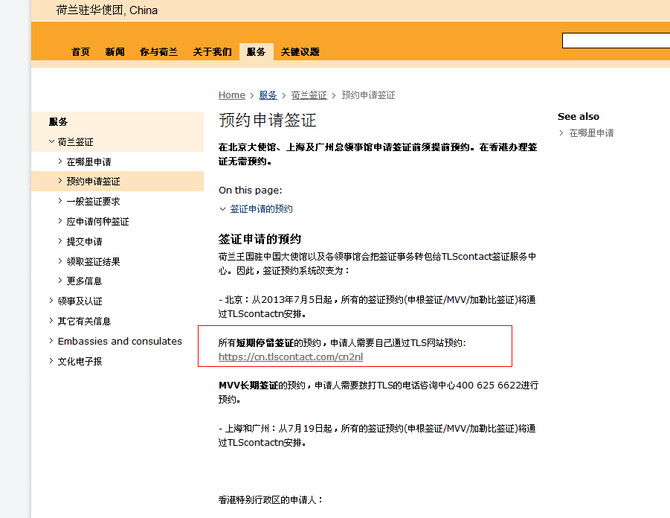
Task: Open 在哪里申请 under See also
Action: pyautogui.click(x=591, y=133)
